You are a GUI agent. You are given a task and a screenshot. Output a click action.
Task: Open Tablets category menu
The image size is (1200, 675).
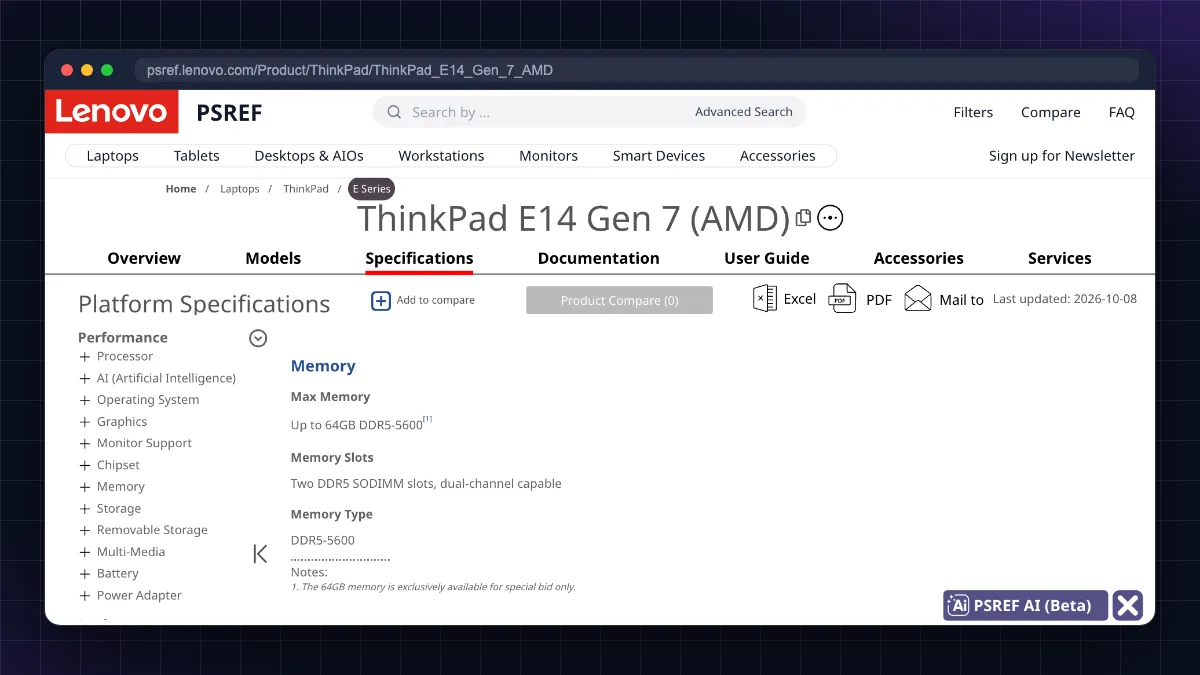point(197,156)
